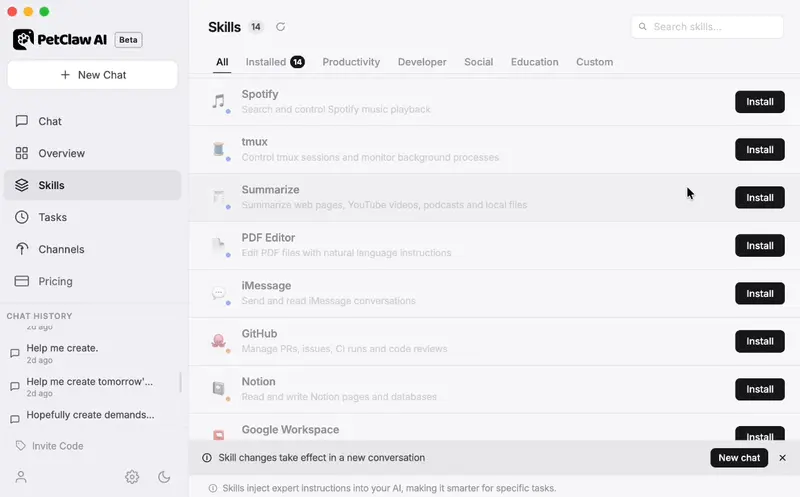Select the All tab
This screenshot has height=497, width=800.
[222, 62]
